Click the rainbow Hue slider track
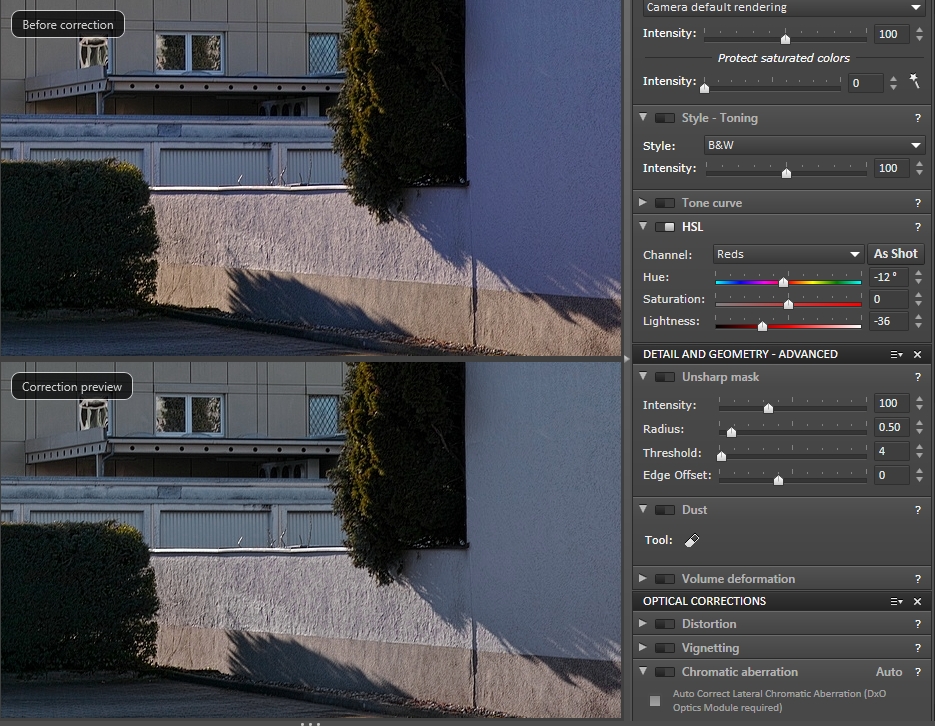 [x=788, y=283]
